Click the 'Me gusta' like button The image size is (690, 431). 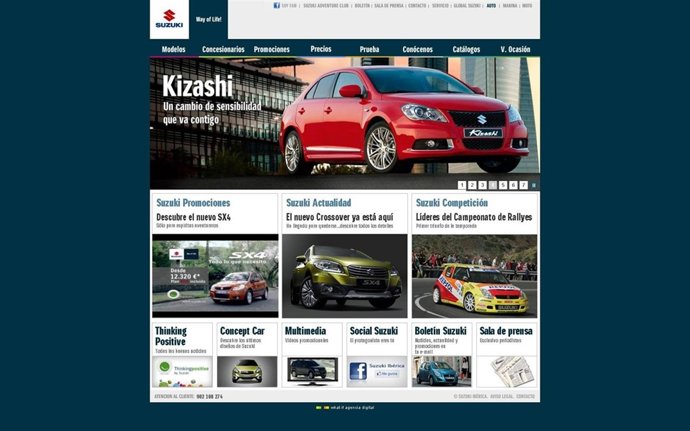(387, 374)
